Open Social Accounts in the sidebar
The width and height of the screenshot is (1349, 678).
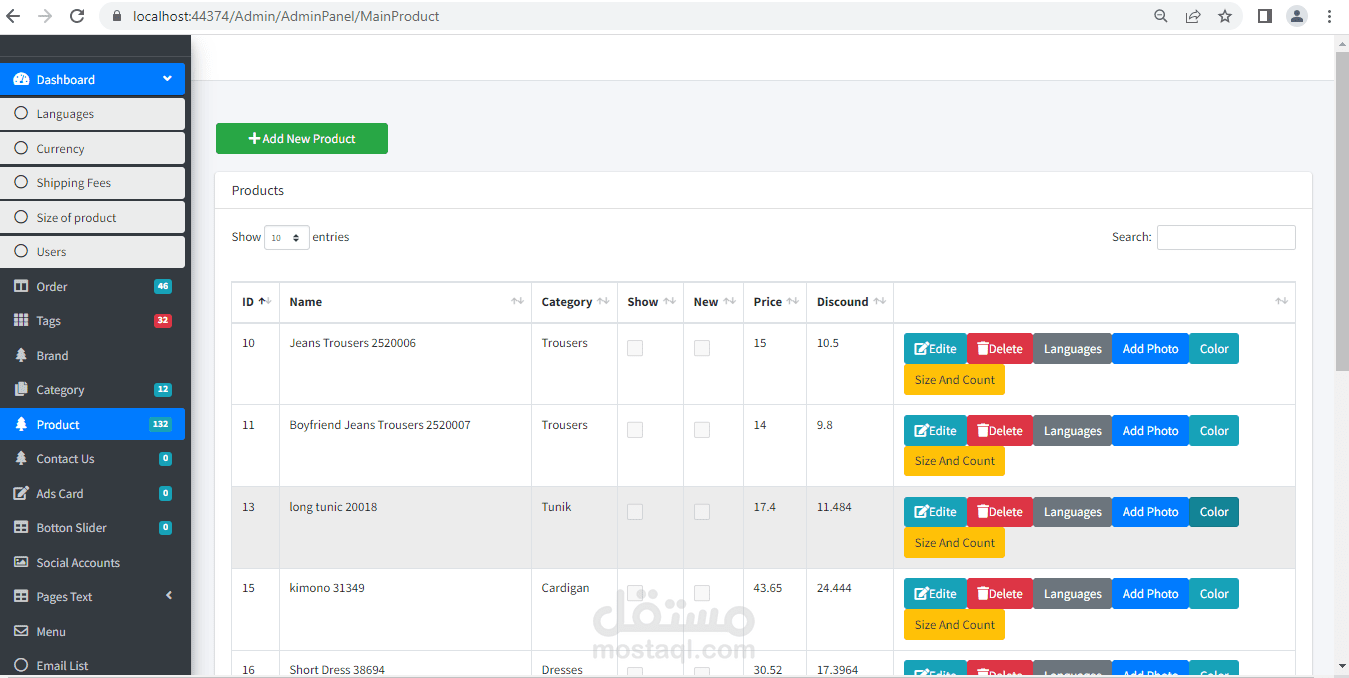[x=93, y=562]
